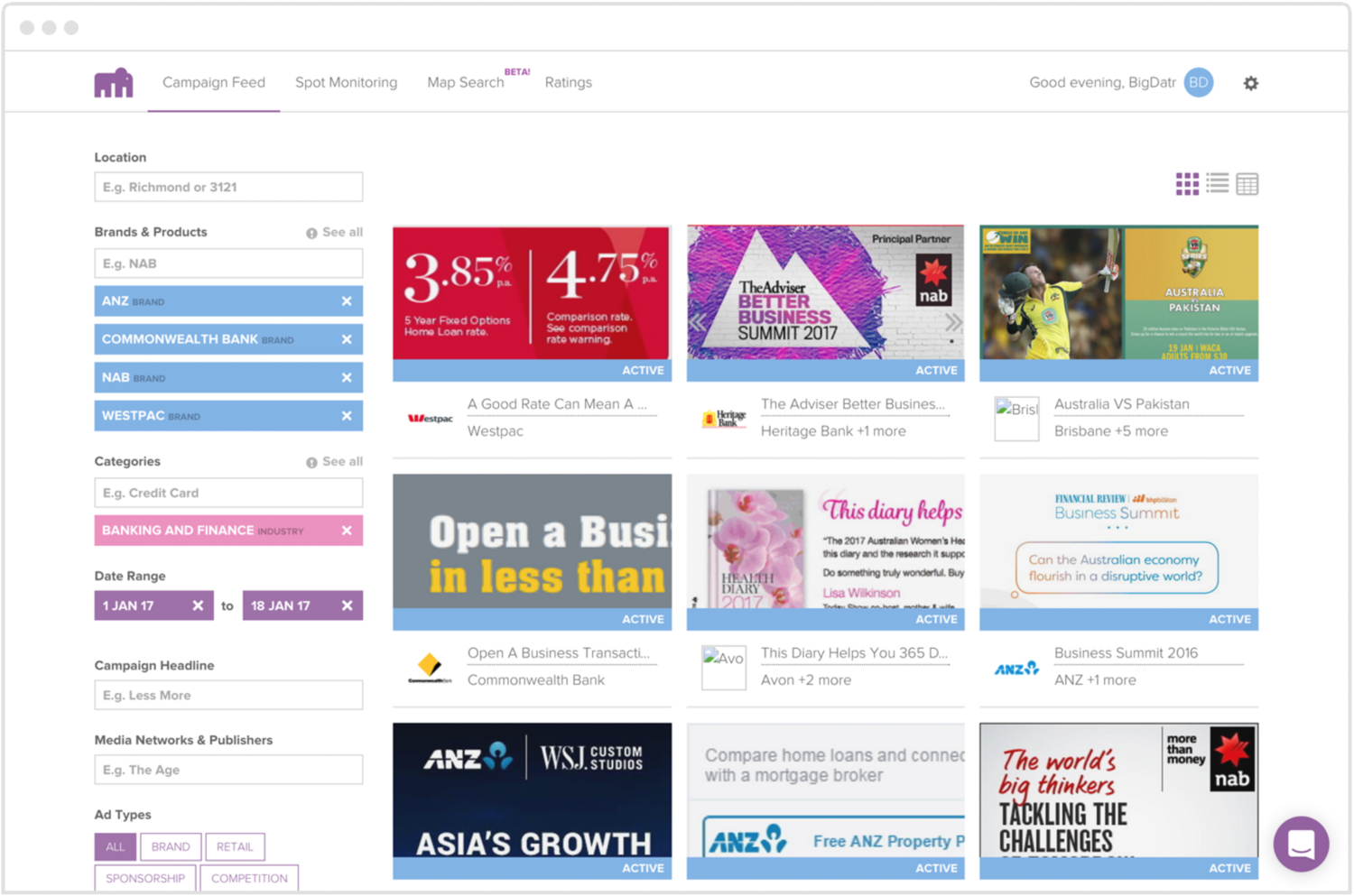
Task: Click the ANZ logo on Business Summit card
Action: coord(1016,669)
